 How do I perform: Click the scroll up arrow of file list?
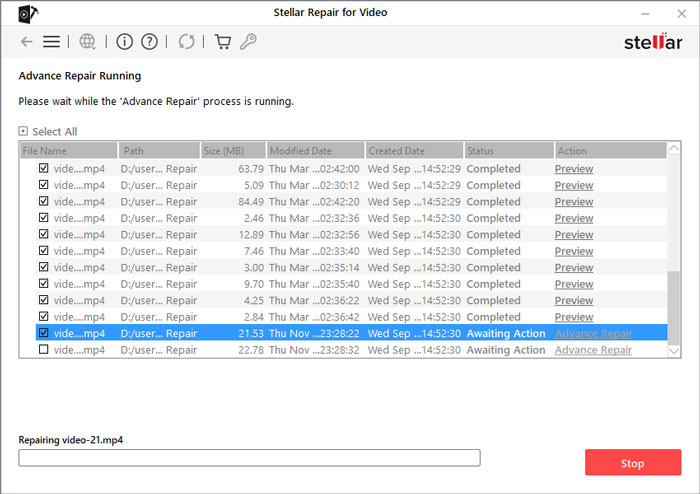pos(674,148)
